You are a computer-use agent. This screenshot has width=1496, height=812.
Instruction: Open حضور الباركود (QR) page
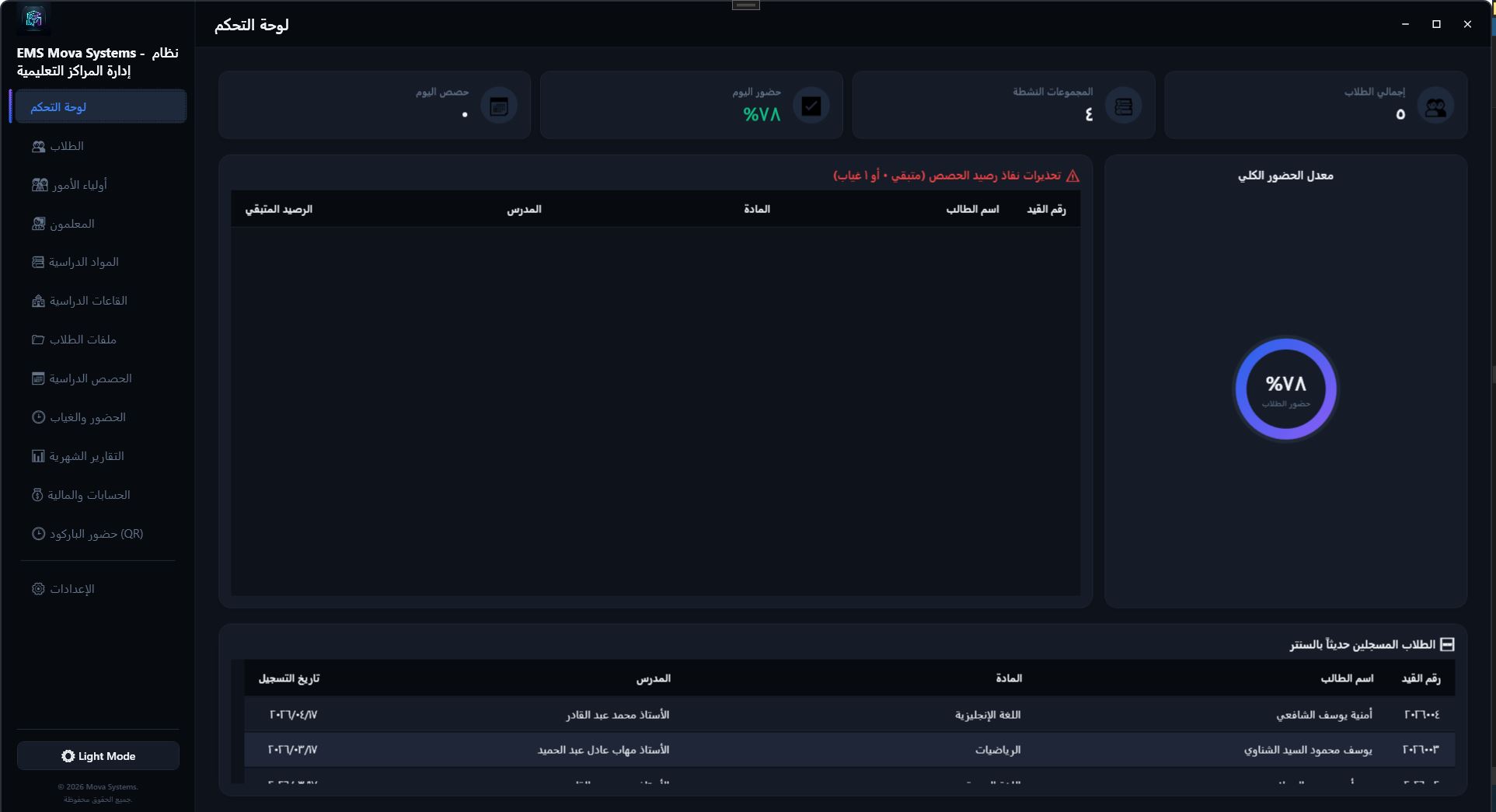[x=99, y=534]
